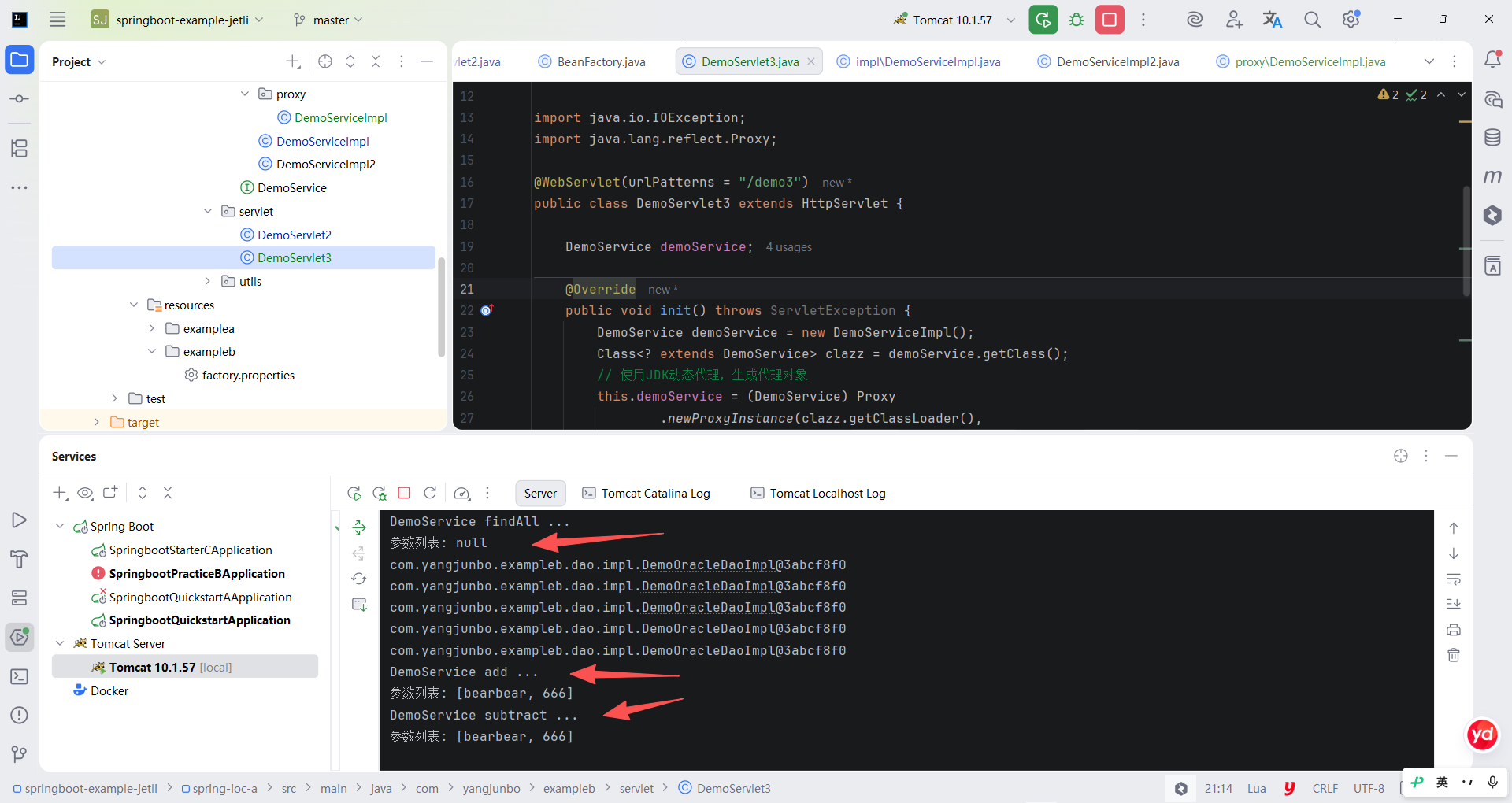Open Tomcat Localhost Log tab
The image size is (1512, 803).
(x=818, y=493)
